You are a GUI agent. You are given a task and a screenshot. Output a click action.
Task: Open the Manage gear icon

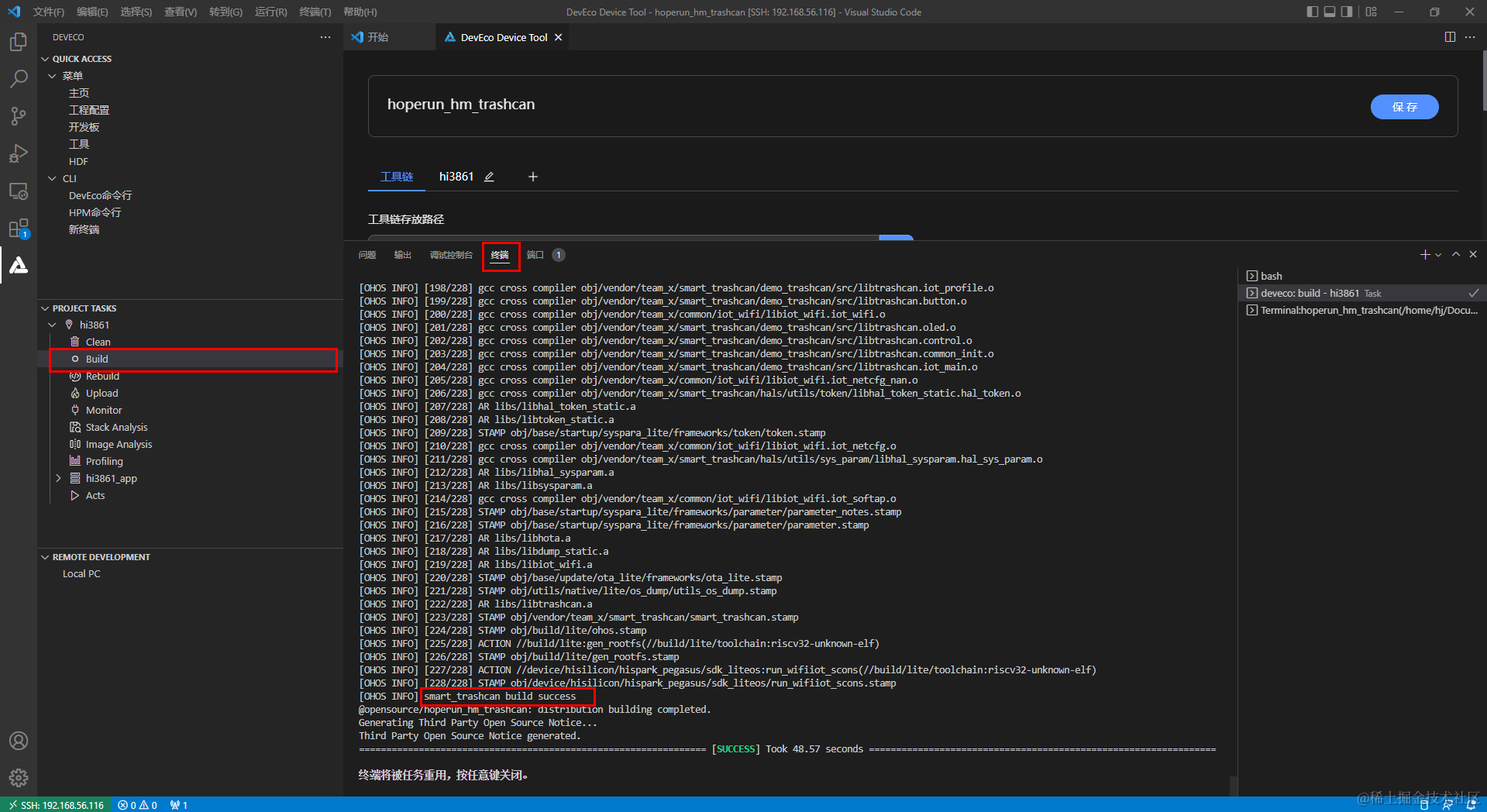19,777
